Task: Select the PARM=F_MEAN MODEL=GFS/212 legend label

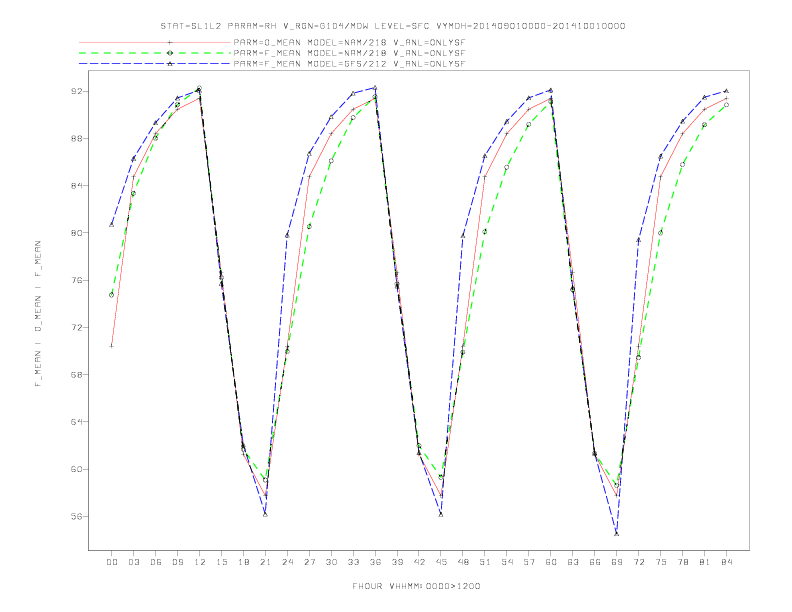Action: pos(349,64)
